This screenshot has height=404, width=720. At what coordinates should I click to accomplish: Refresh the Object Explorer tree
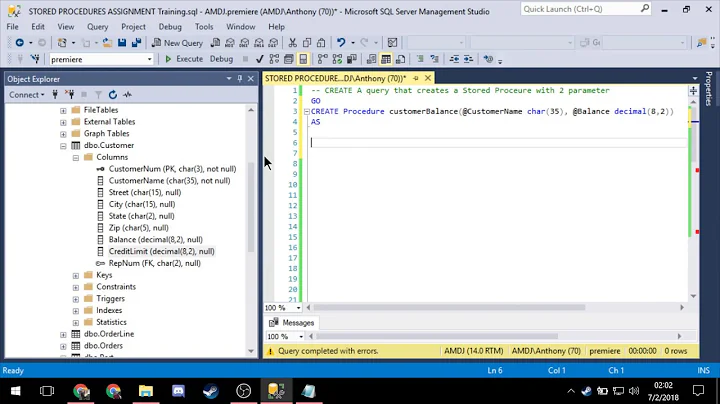[x=112, y=95]
